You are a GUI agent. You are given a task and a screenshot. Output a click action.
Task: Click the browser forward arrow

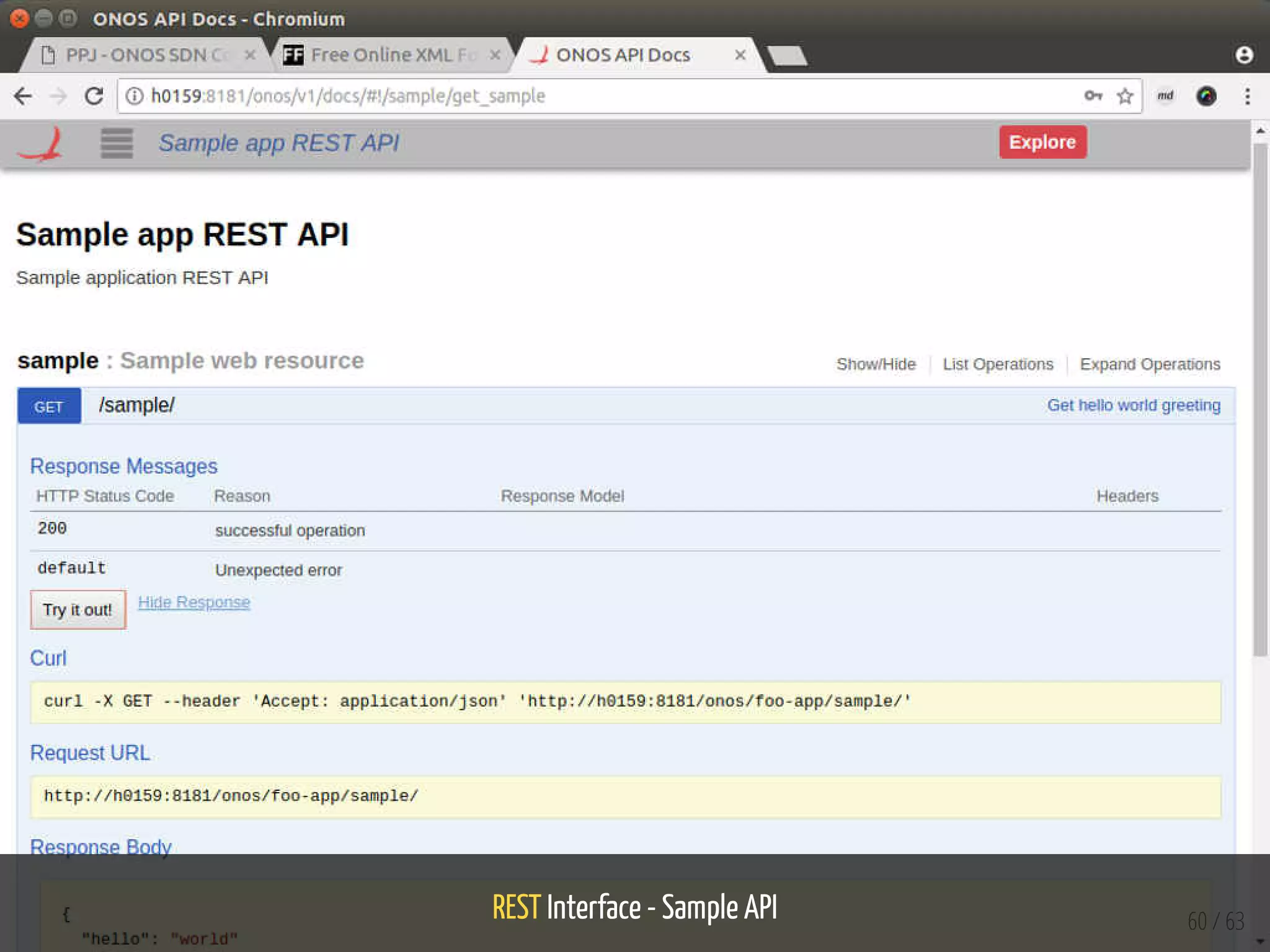coord(58,96)
